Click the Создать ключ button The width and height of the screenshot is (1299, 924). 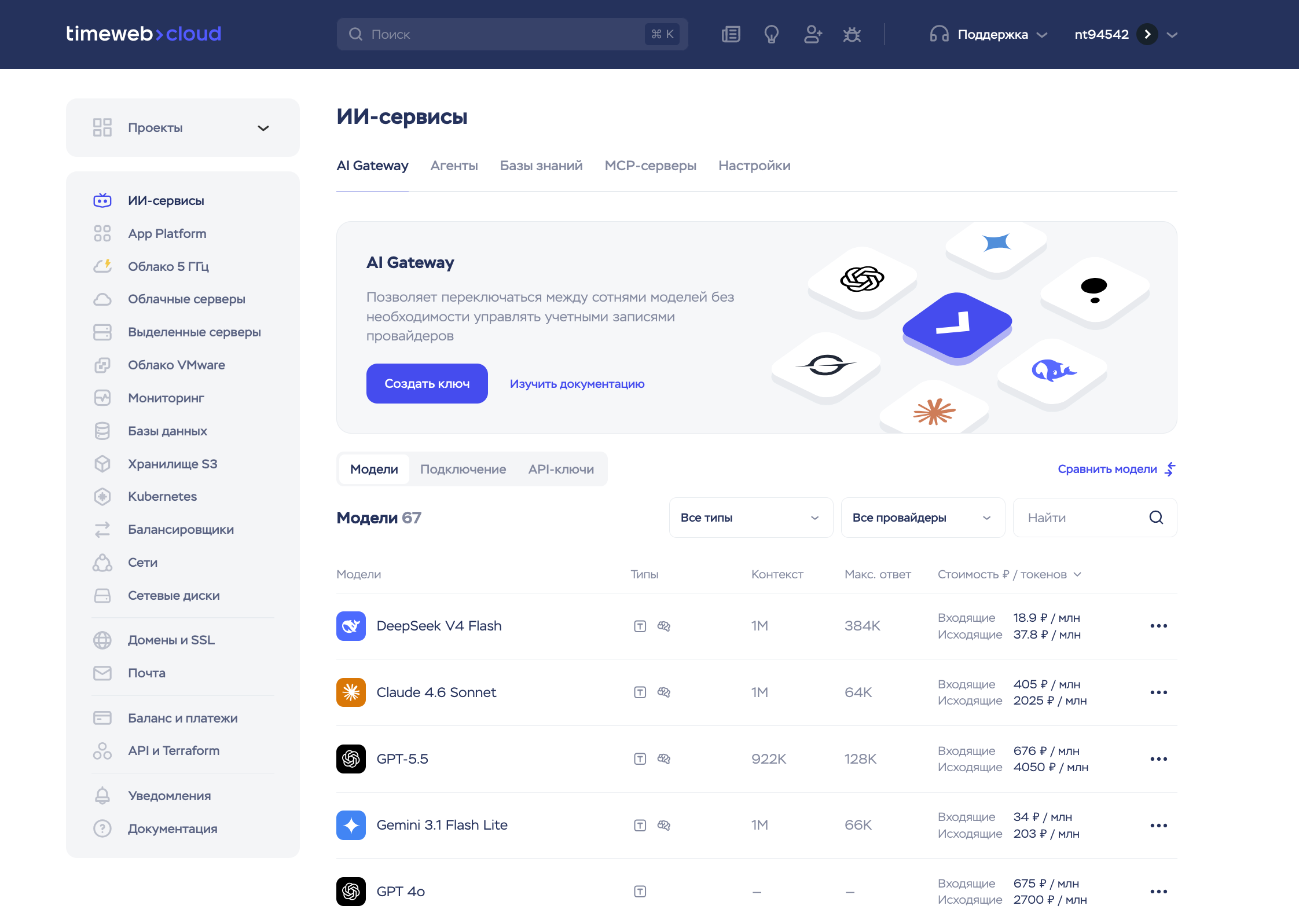point(427,383)
